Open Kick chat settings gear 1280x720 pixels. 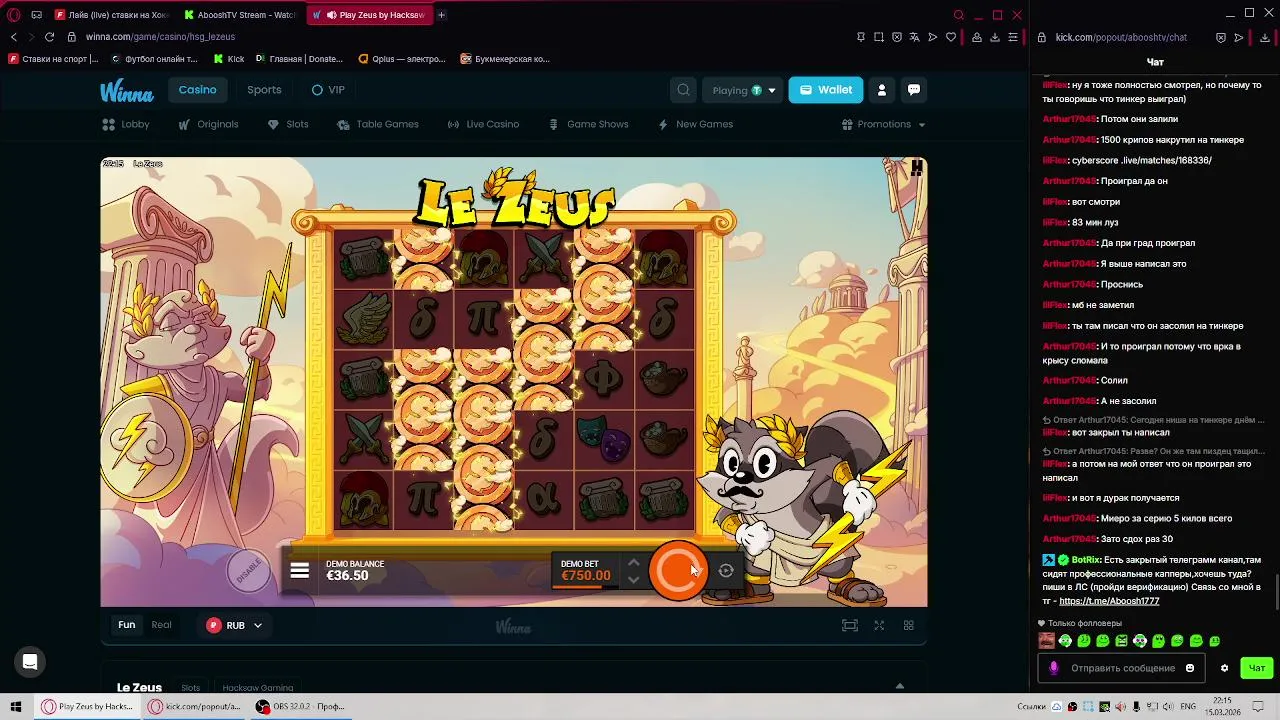pyautogui.click(x=1224, y=668)
